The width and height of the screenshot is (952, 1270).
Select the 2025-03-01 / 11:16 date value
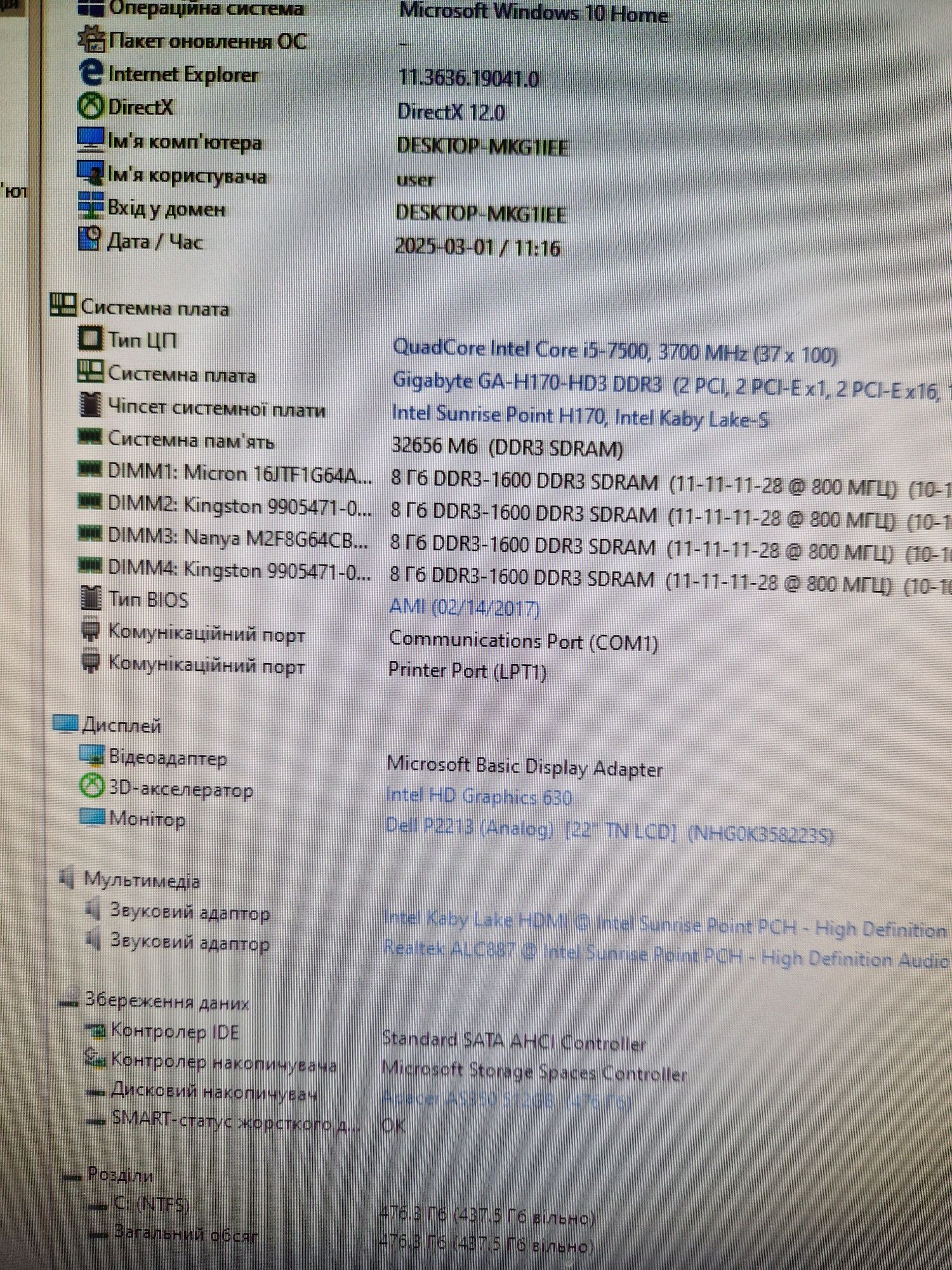(477, 246)
